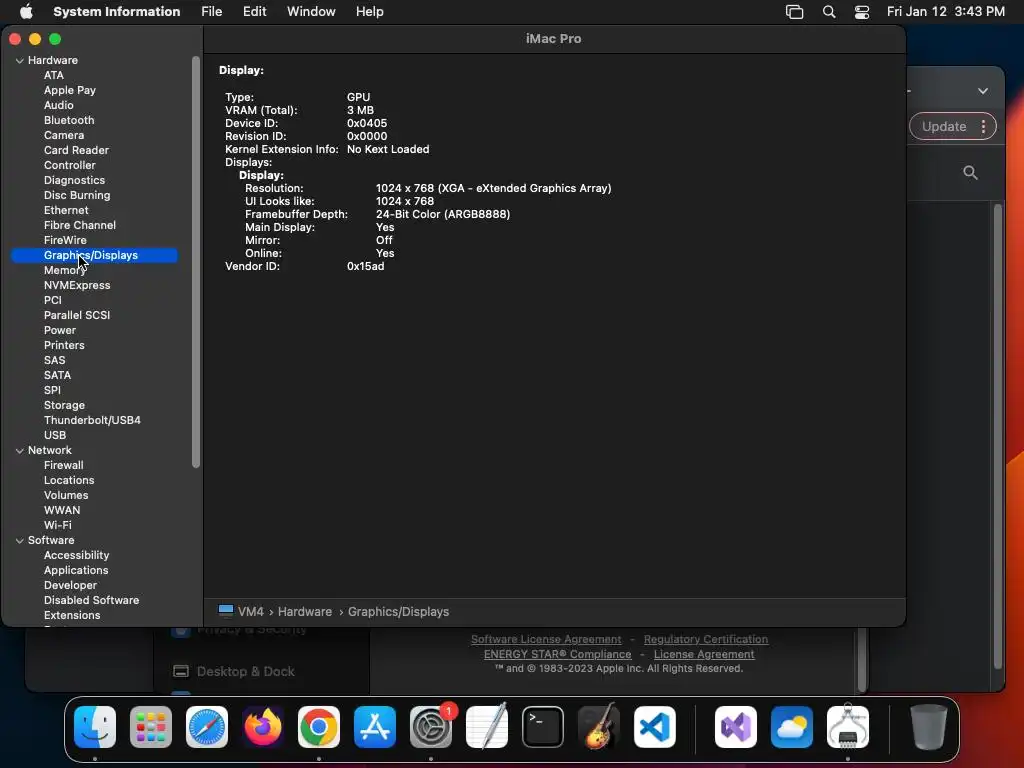Viewport: 1024px width, 768px height.
Task: Select Apple Pay in the sidebar
Action: tap(70, 90)
